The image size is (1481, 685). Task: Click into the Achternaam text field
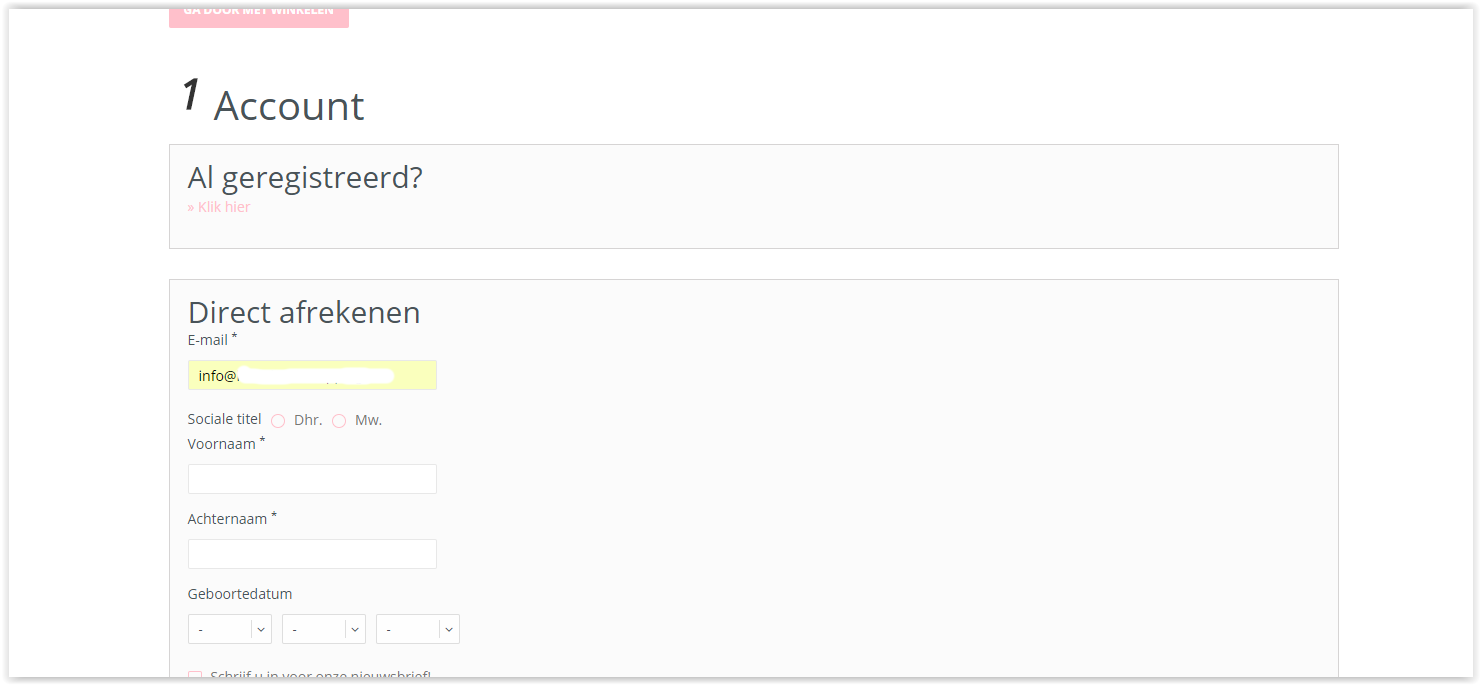point(312,554)
